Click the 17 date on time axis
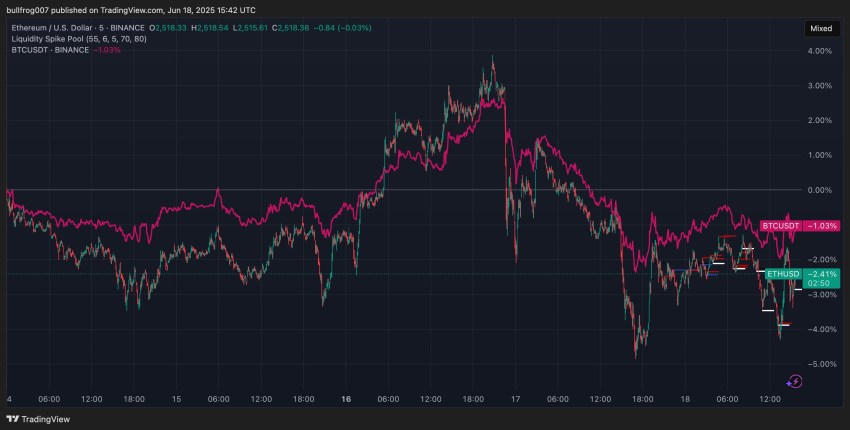Viewport: 850px width, 430px height. (513, 398)
